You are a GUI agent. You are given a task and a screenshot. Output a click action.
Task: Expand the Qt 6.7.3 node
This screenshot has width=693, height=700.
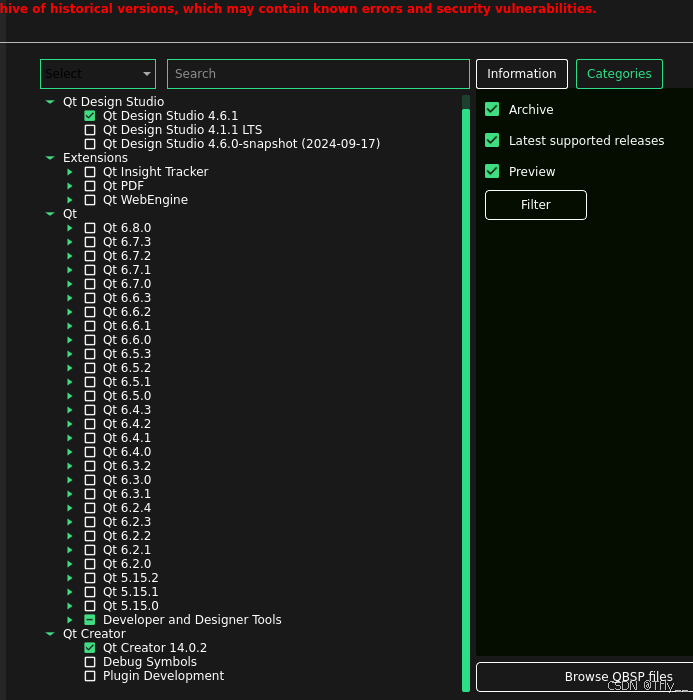(70, 242)
